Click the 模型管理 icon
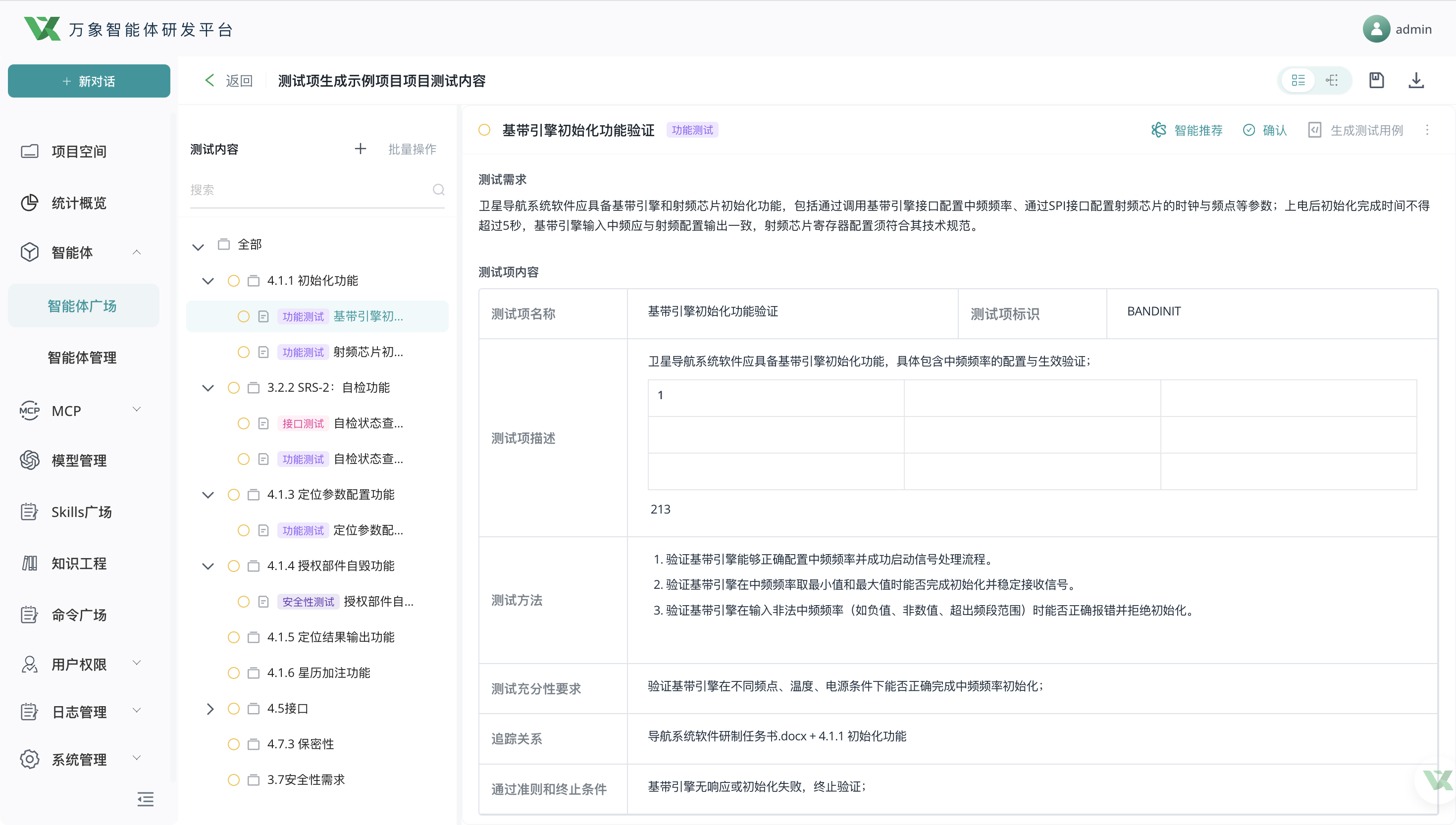Viewport: 1456px width, 825px height. coord(29,460)
